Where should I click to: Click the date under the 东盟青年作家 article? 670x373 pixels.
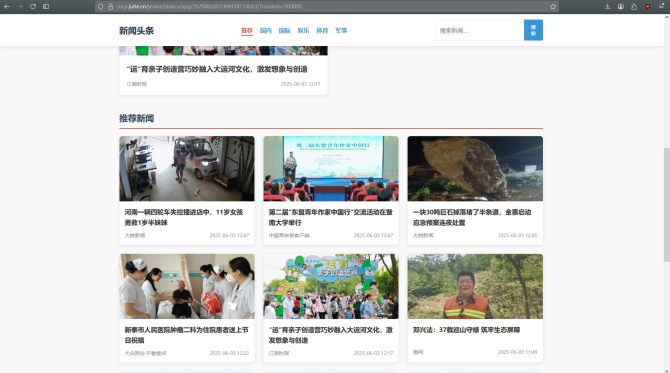pos(373,235)
